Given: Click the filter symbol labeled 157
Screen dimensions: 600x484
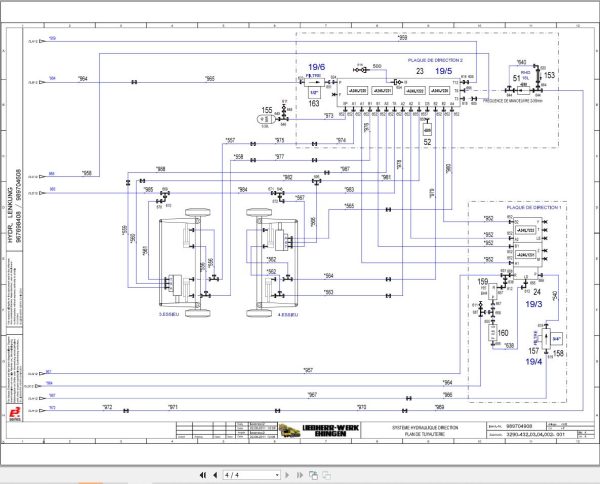Looking at the screenshot, I should tap(546, 338).
